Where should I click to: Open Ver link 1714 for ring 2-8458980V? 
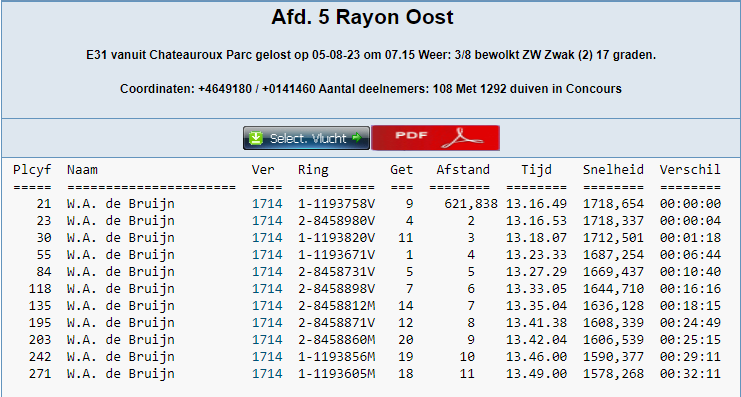click(267, 221)
